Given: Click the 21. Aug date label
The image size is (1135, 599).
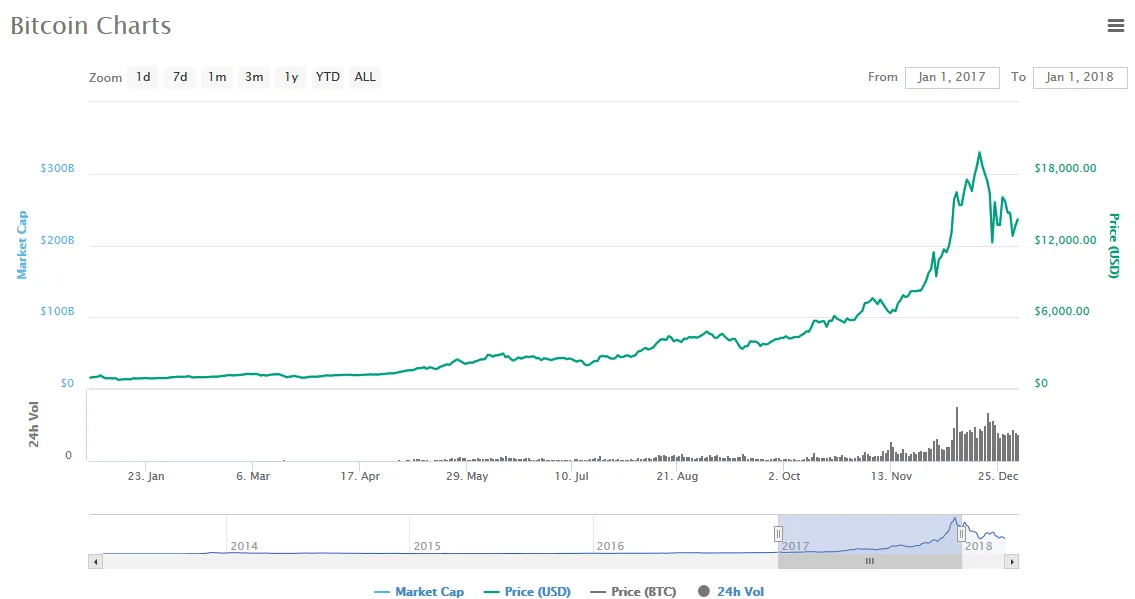Looking at the screenshot, I should [x=677, y=476].
